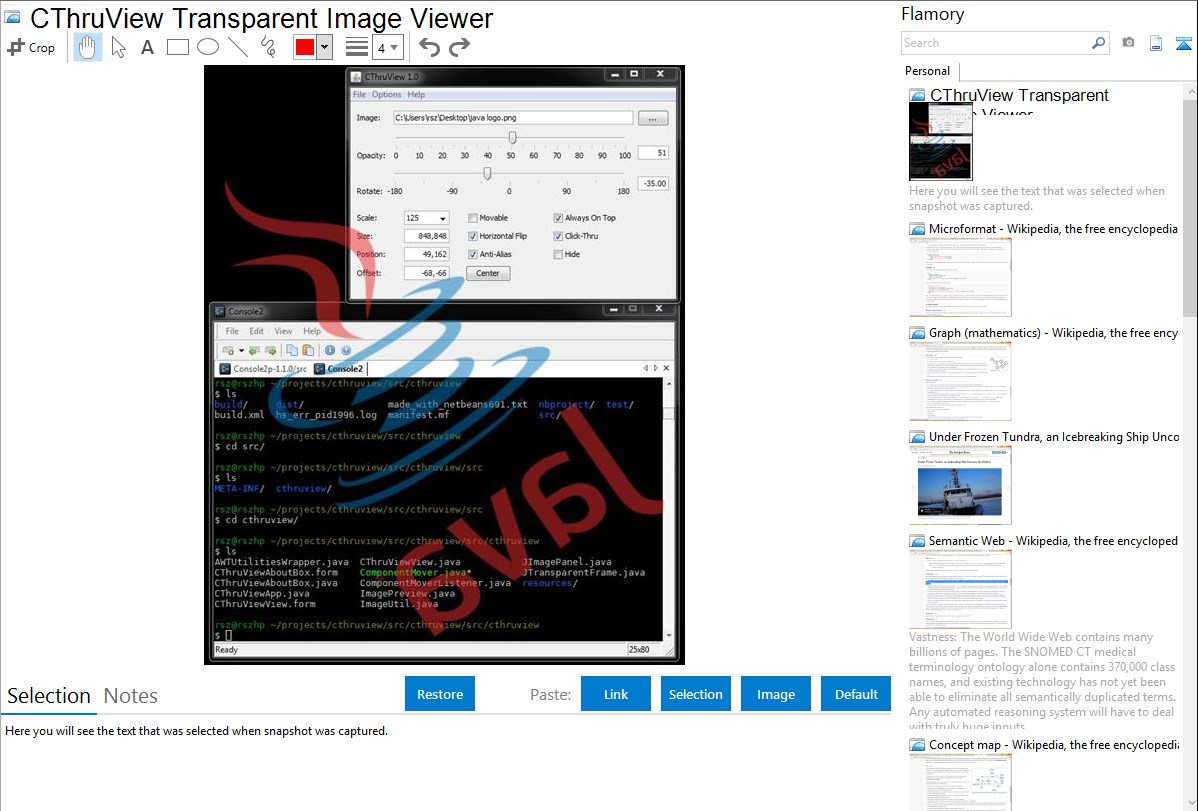Open the Notes tab

[x=131, y=696]
